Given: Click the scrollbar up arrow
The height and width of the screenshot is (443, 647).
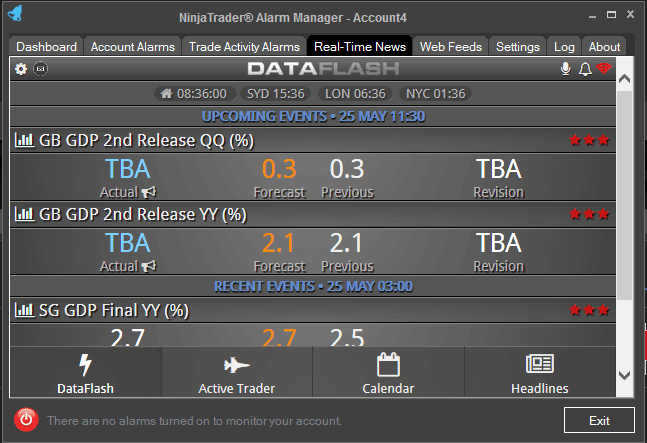Looking at the screenshot, I should tap(624, 78).
